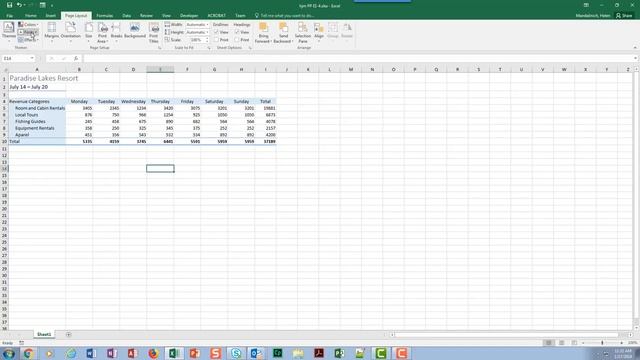Toggle Headings Print checkbox
The image size is (640, 360).
[x=237, y=40]
